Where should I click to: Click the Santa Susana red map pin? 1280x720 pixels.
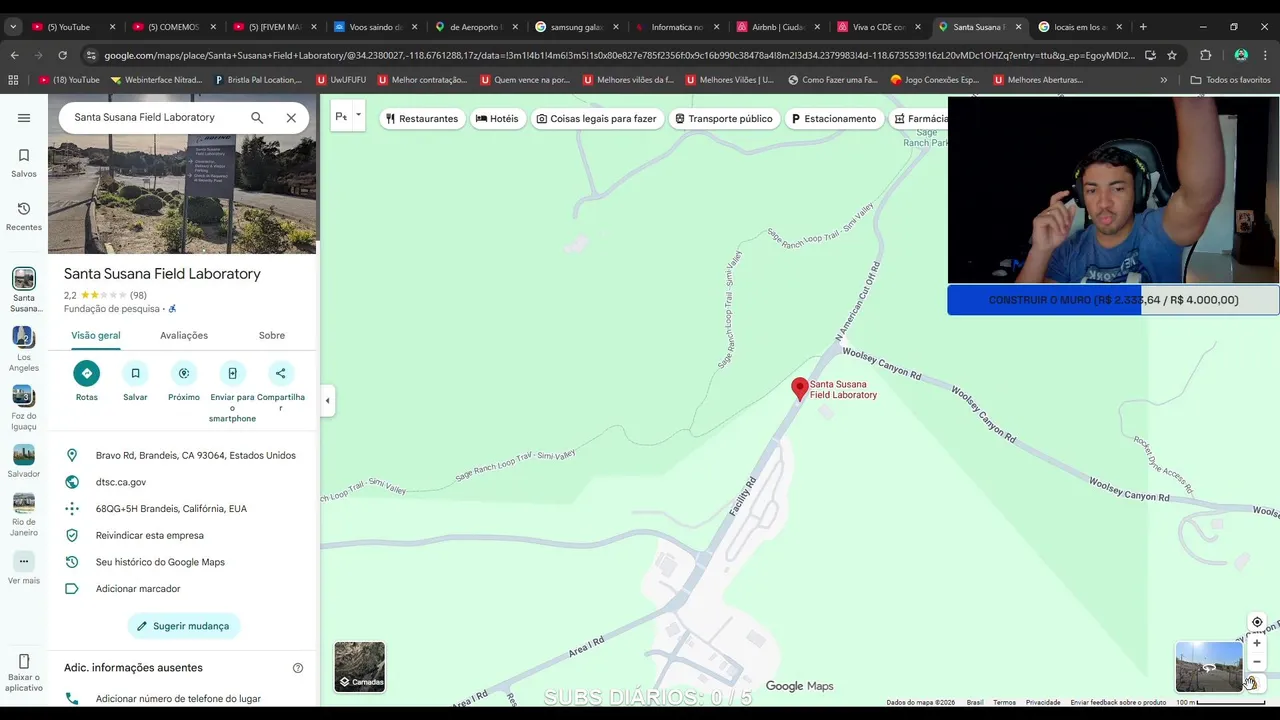(x=799, y=389)
